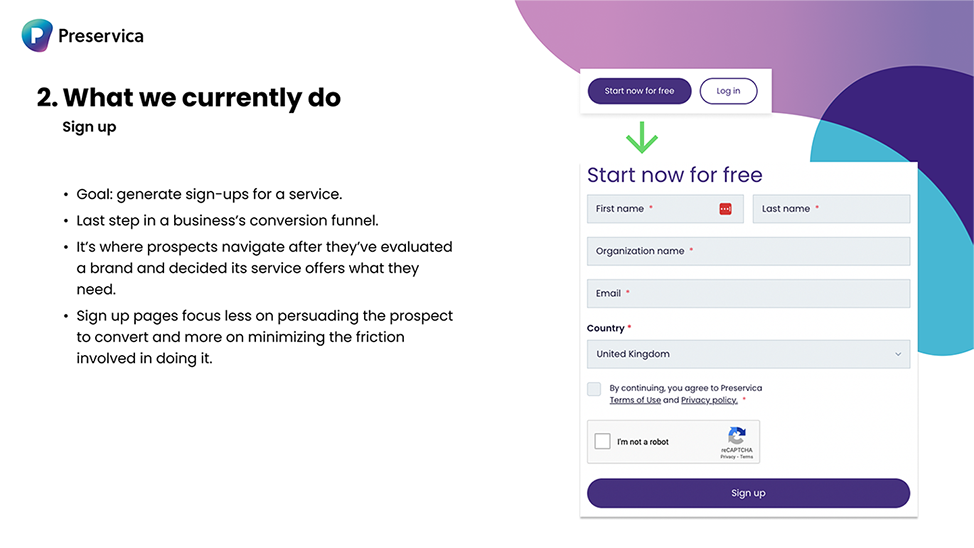
Task: Select the Last name input field
Action: tap(831, 209)
